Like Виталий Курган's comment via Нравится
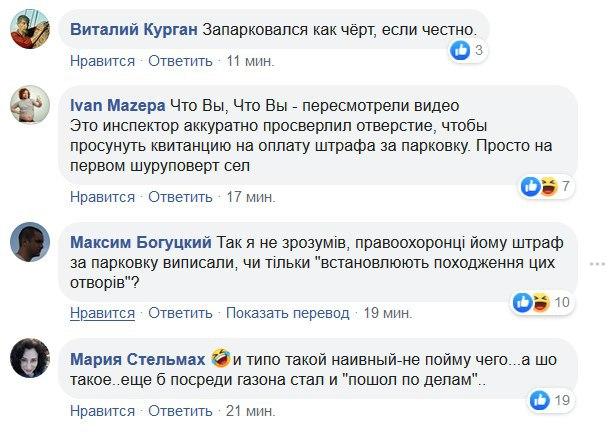The image size is (616, 432). click(102, 61)
